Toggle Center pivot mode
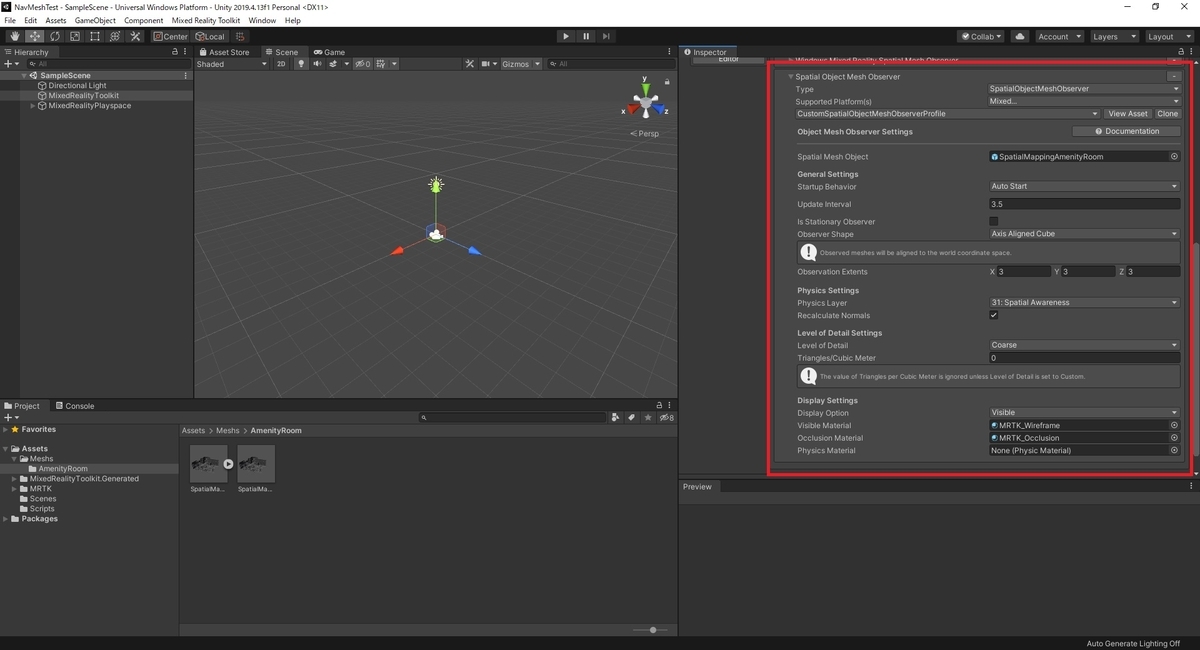This screenshot has height=650, width=1200. (170, 36)
